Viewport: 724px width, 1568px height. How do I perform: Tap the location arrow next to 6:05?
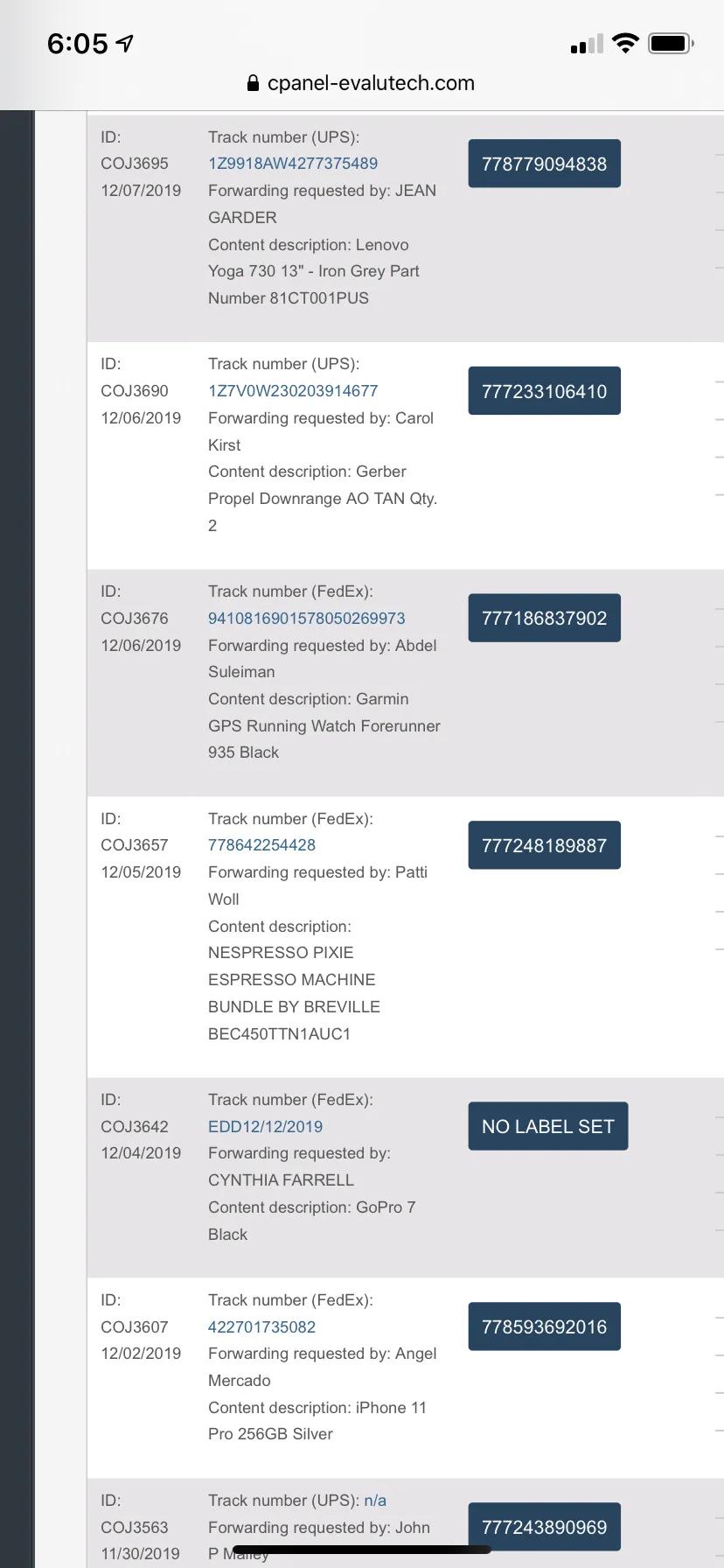[x=125, y=43]
